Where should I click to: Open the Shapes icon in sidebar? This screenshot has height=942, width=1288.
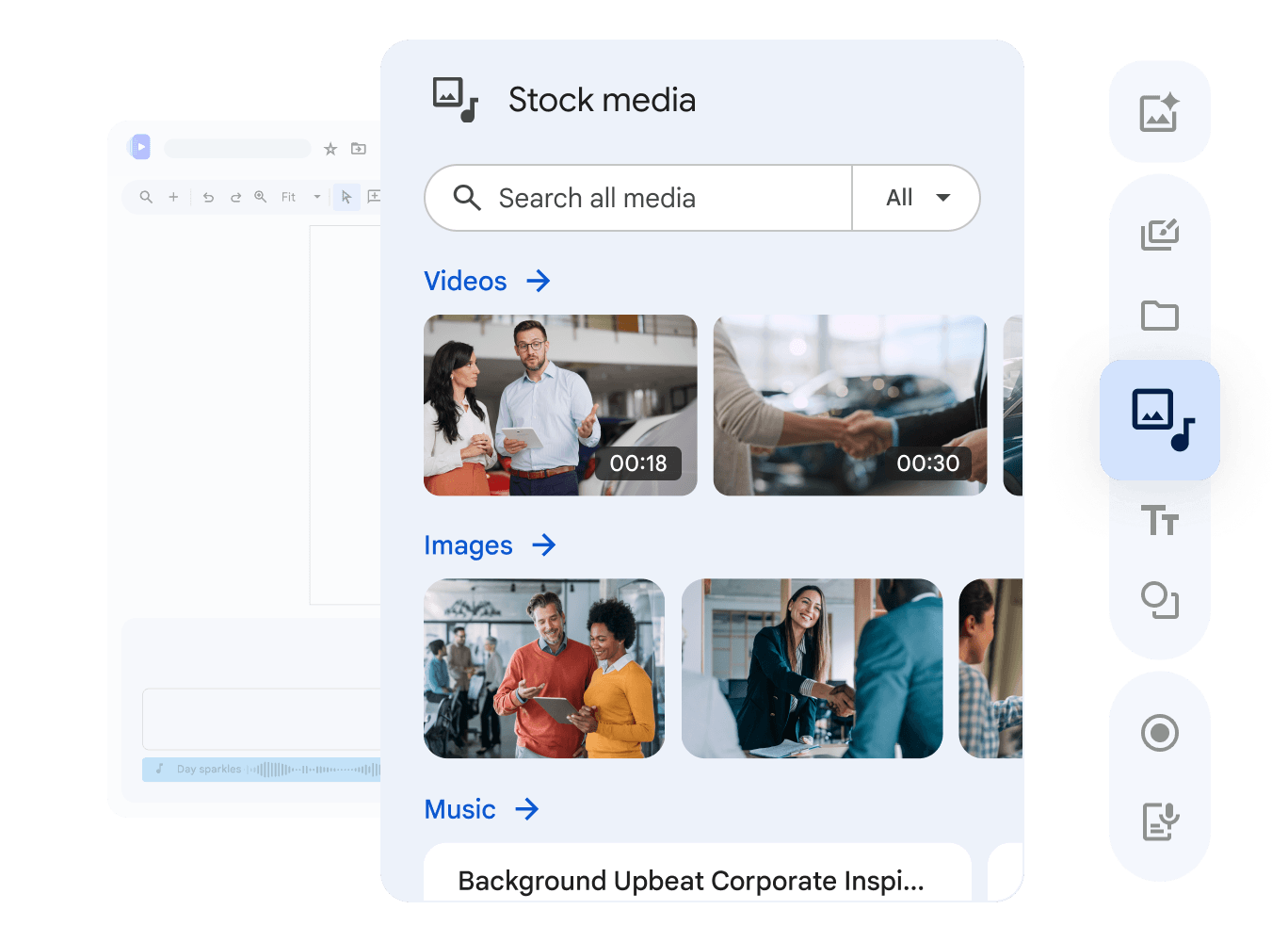click(1159, 600)
